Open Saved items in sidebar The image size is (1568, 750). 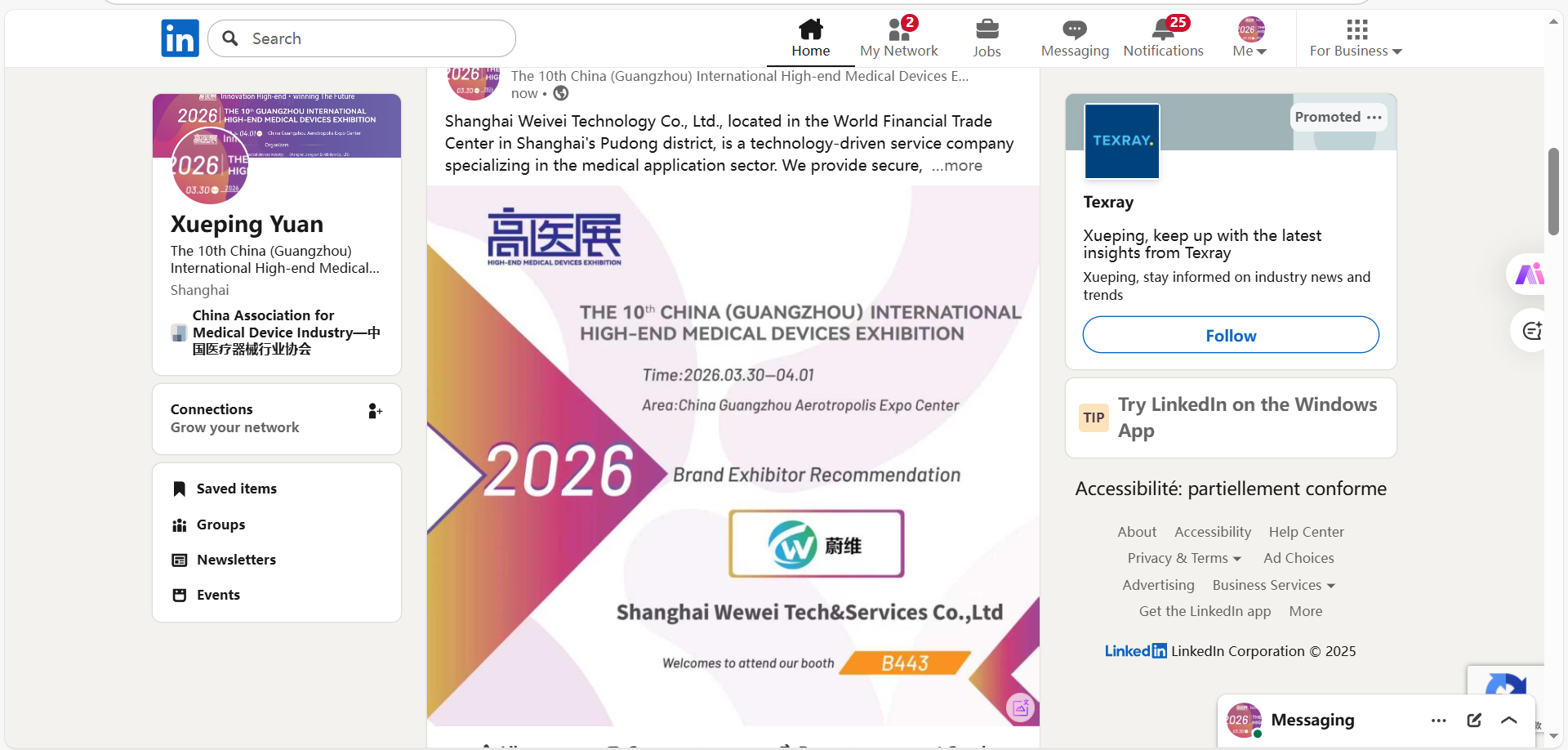[236, 489]
